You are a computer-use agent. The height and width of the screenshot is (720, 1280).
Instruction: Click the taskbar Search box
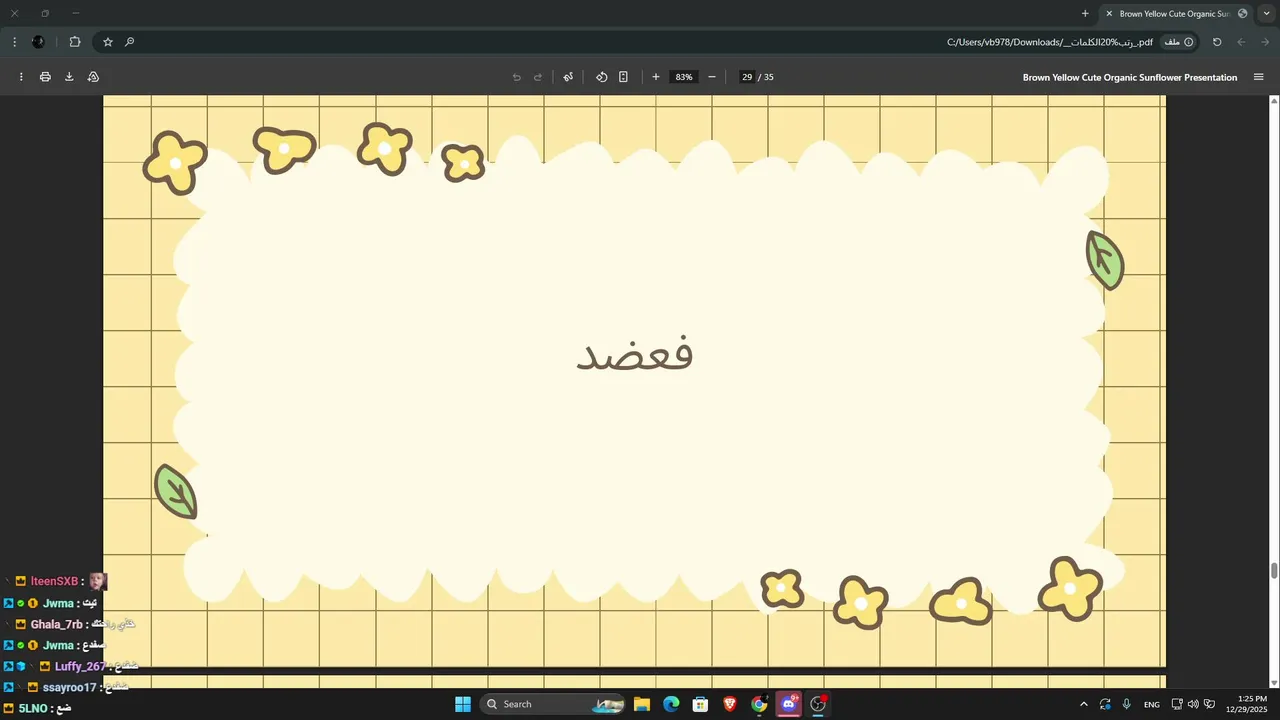(552, 704)
